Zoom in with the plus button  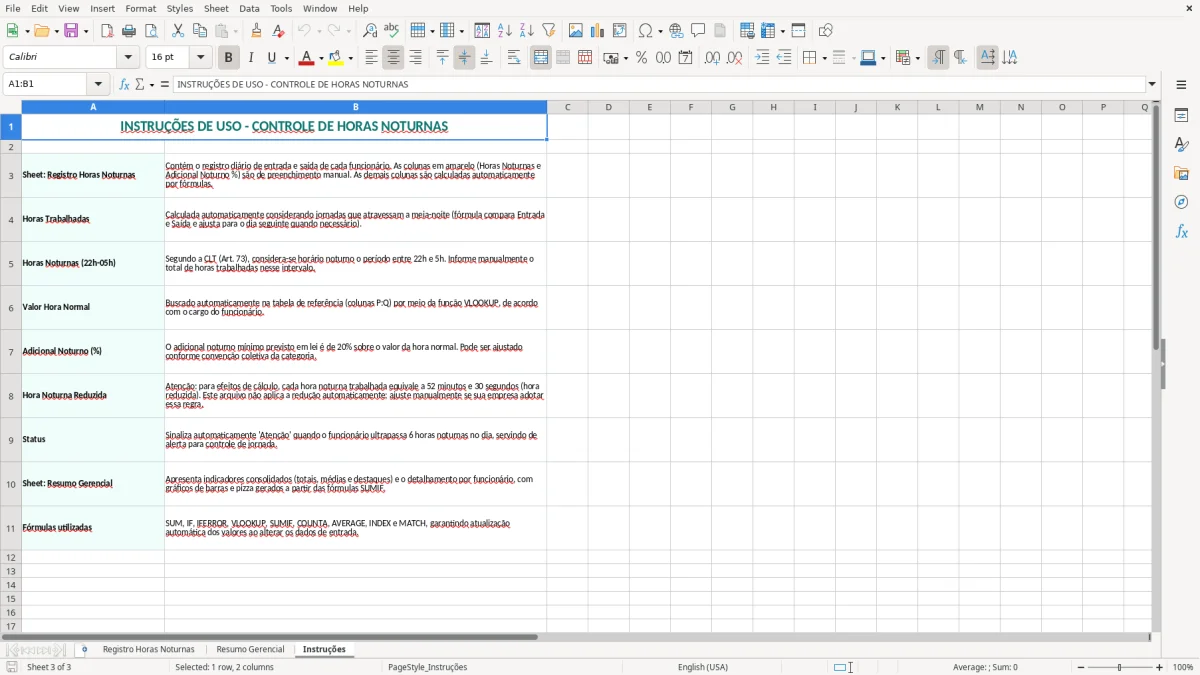1160,667
